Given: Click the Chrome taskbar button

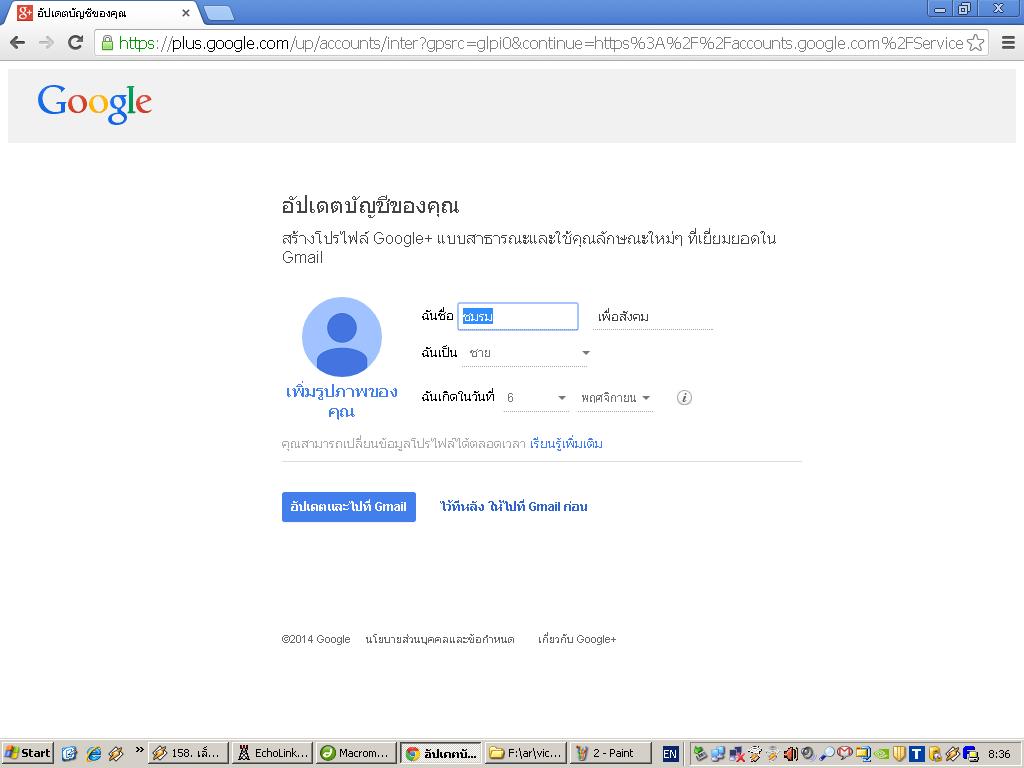Looking at the screenshot, I should [x=441, y=753].
